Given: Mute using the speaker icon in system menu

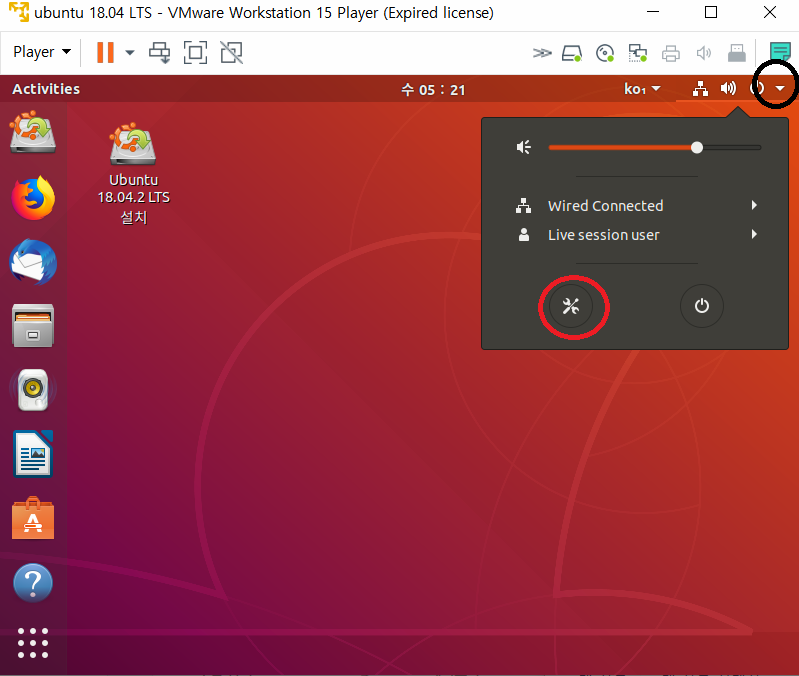Looking at the screenshot, I should pos(524,147).
